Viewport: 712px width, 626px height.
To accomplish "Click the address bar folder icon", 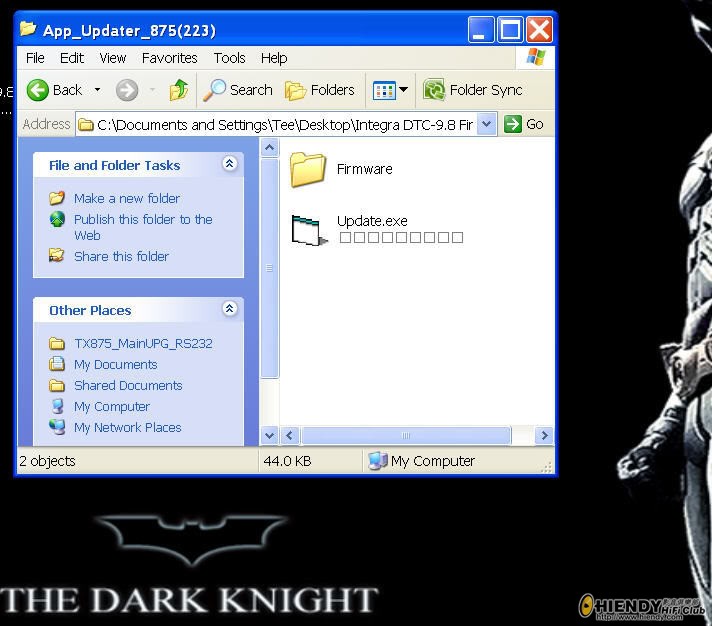I will [85, 124].
